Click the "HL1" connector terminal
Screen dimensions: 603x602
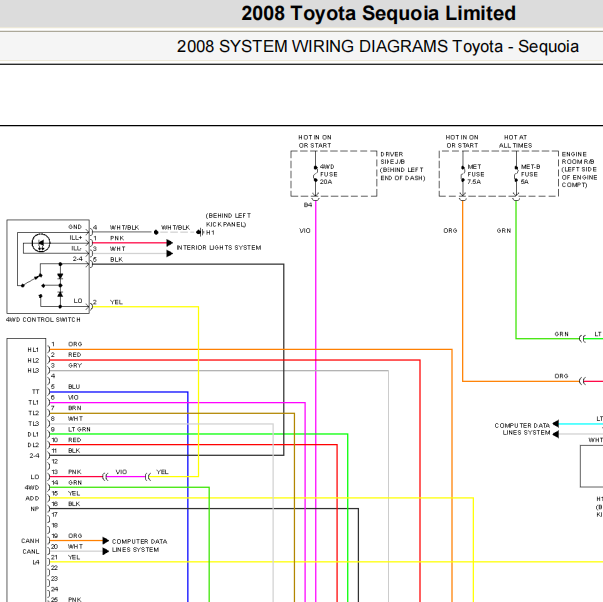point(33,350)
